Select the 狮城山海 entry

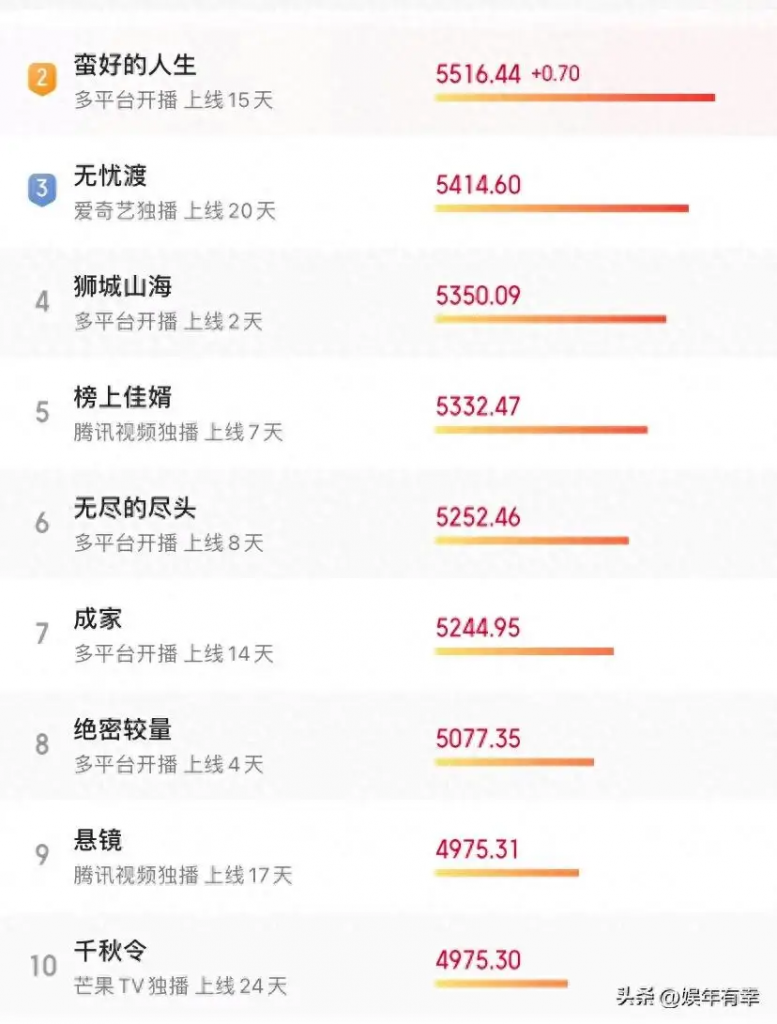click(x=122, y=286)
